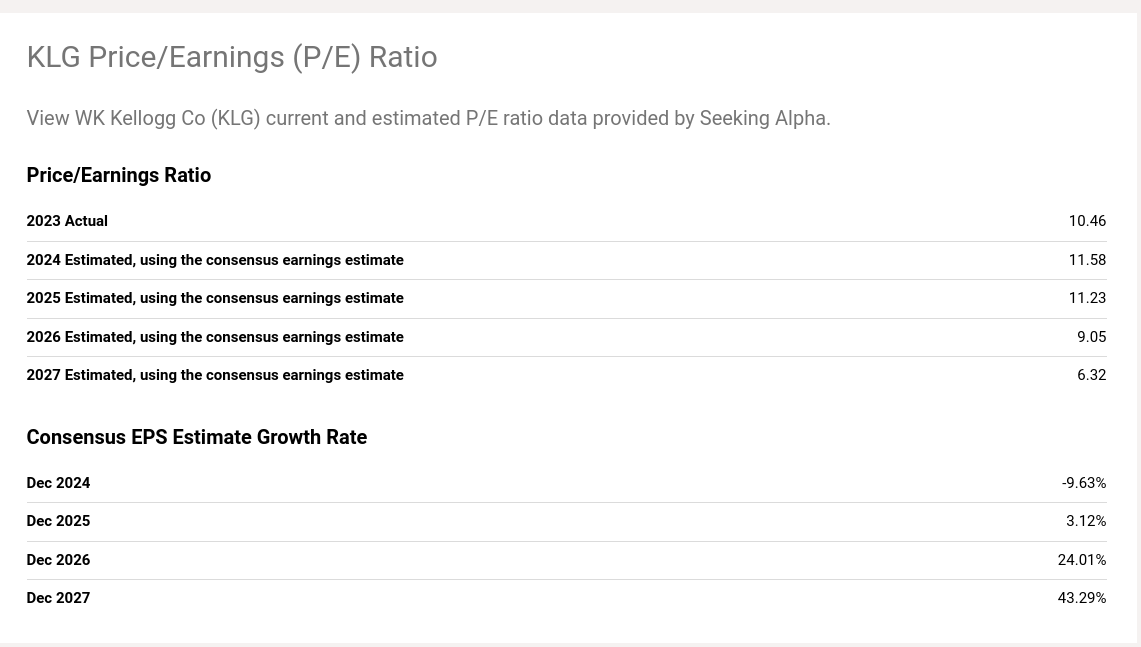
Task: Select the 24.01% growth rate value
Action: [1081, 560]
